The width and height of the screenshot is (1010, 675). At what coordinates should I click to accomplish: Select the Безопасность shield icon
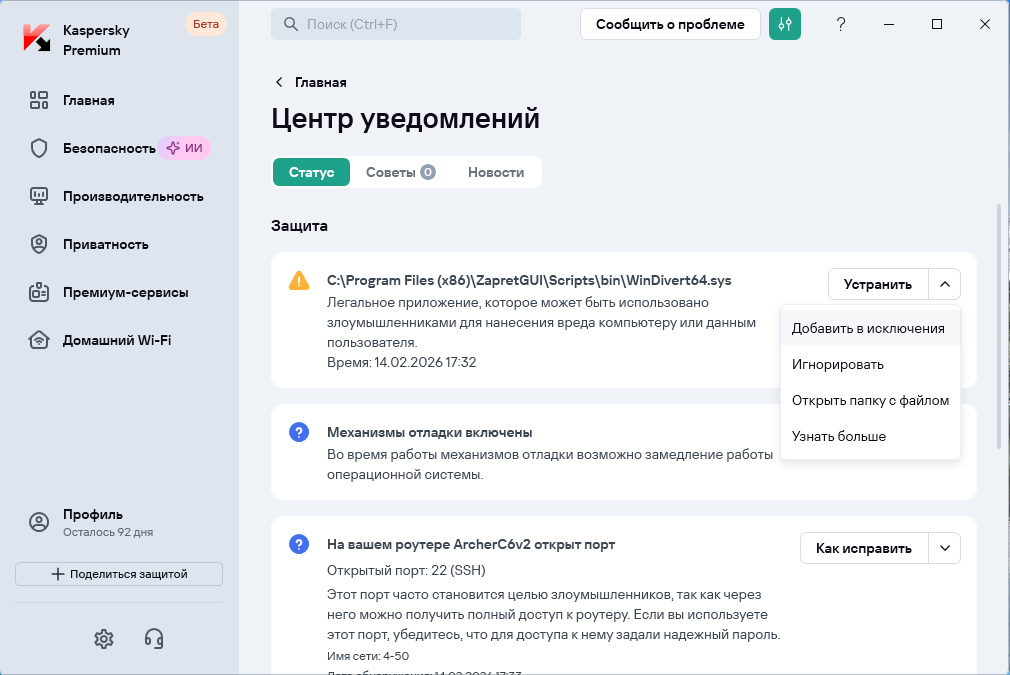40,148
